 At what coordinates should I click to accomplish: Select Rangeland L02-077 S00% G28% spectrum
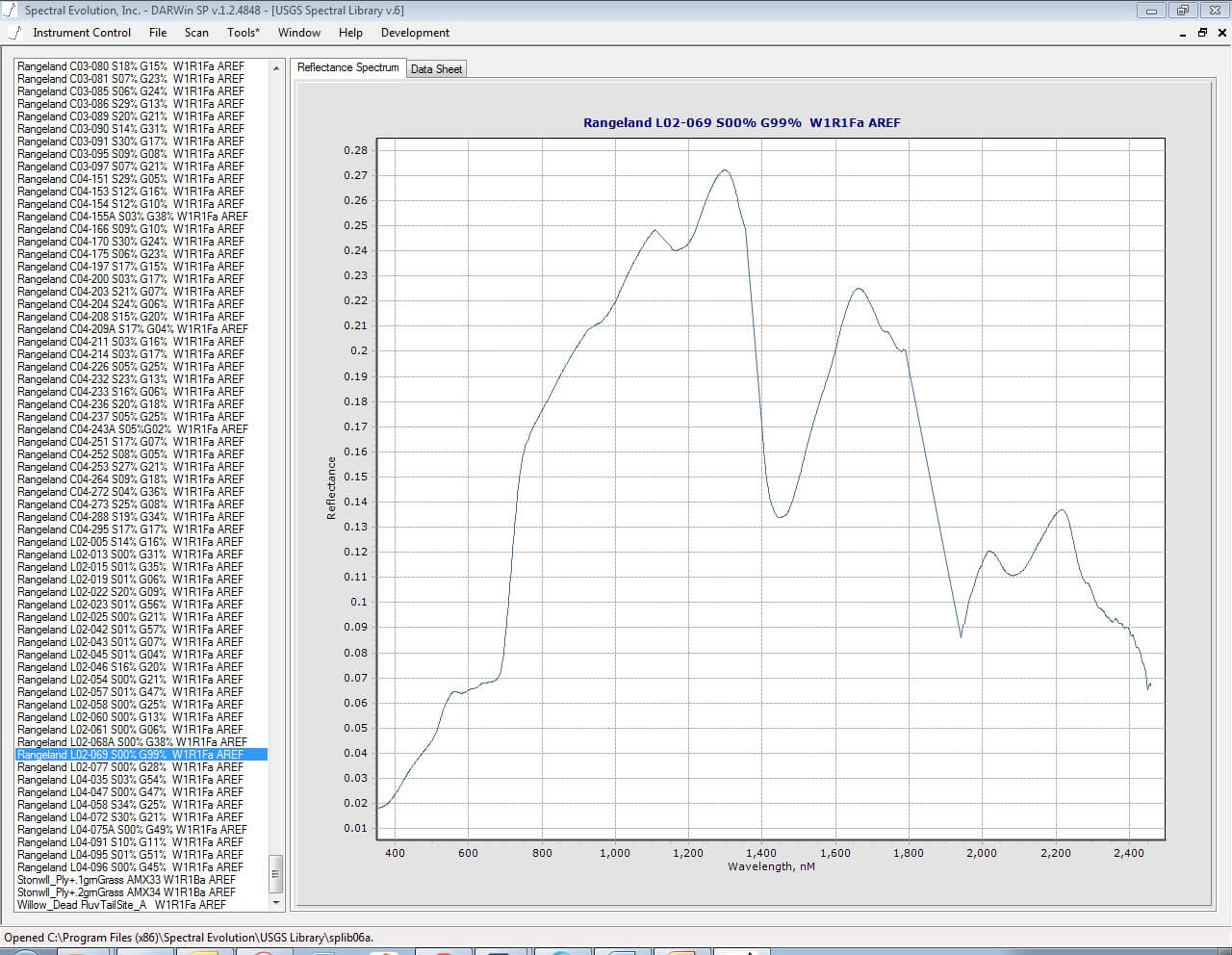pos(131,767)
